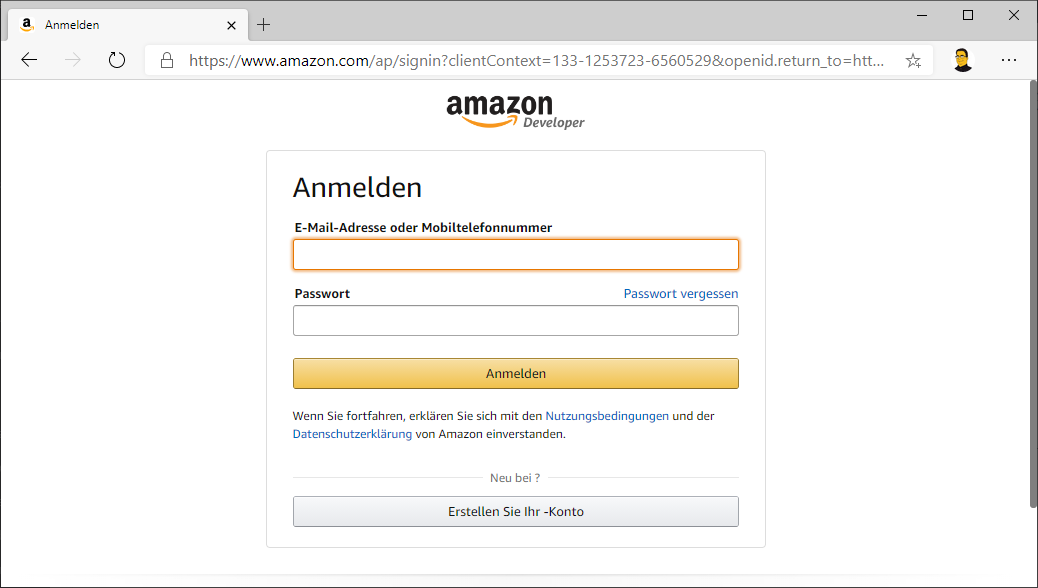The width and height of the screenshot is (1038, 588).
Task: Focus the E-Mail-Adresse input field
Action: coord(515,255)
